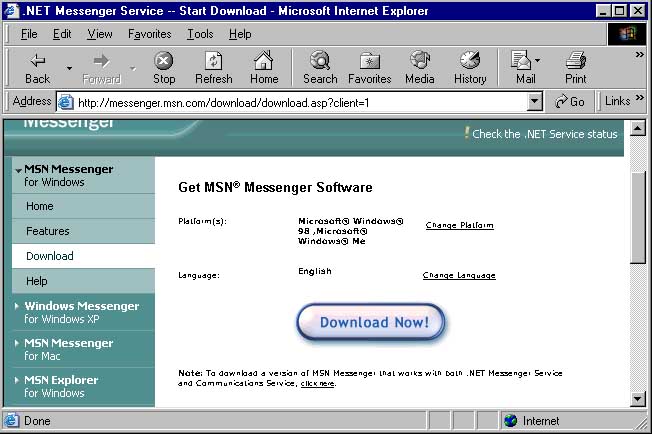Open the Search toolbar button
The image size is (652, 434).
(x=320, y=68)
